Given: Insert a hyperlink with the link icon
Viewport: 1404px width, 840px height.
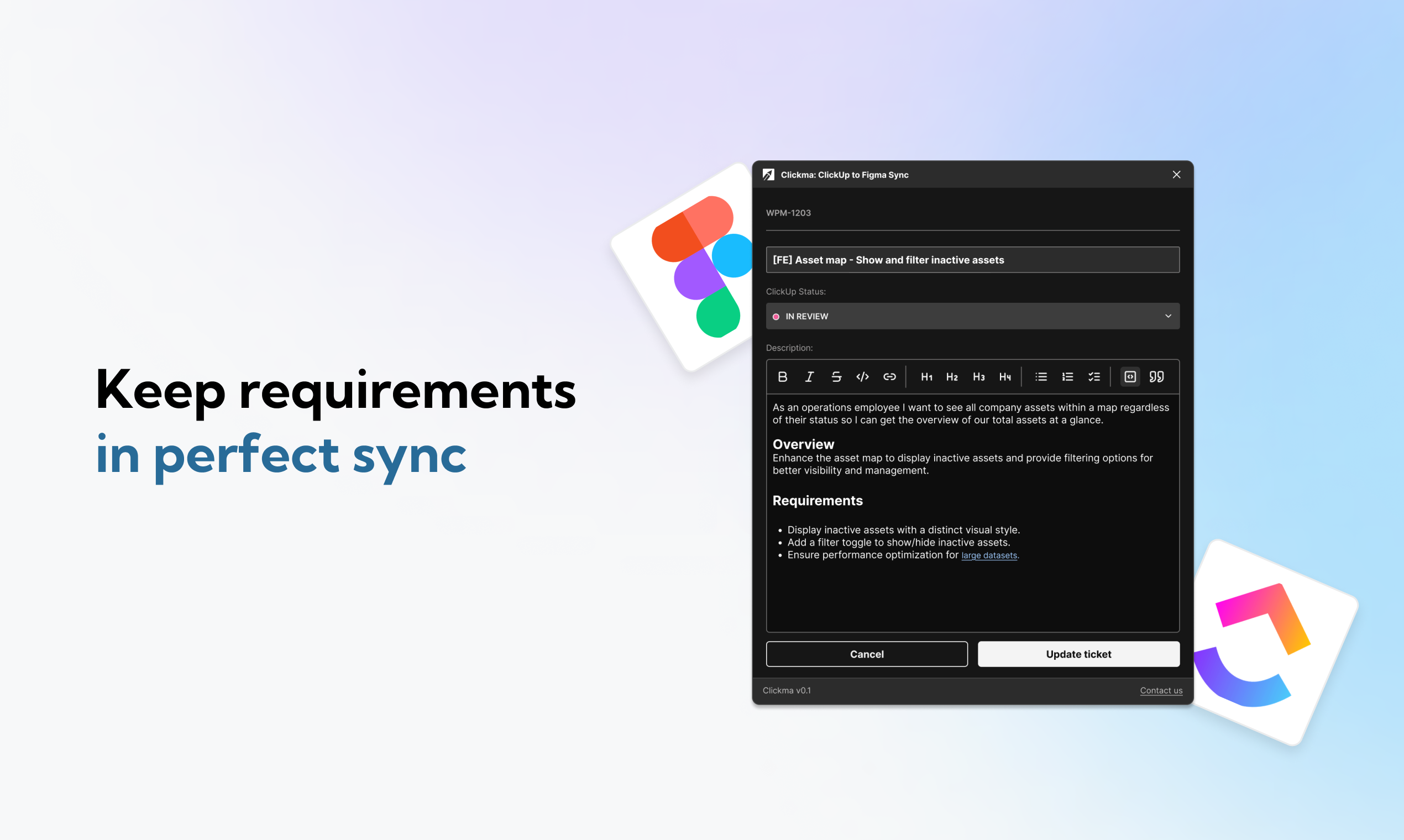Looking at the screenshot, I should pos(889,377).
